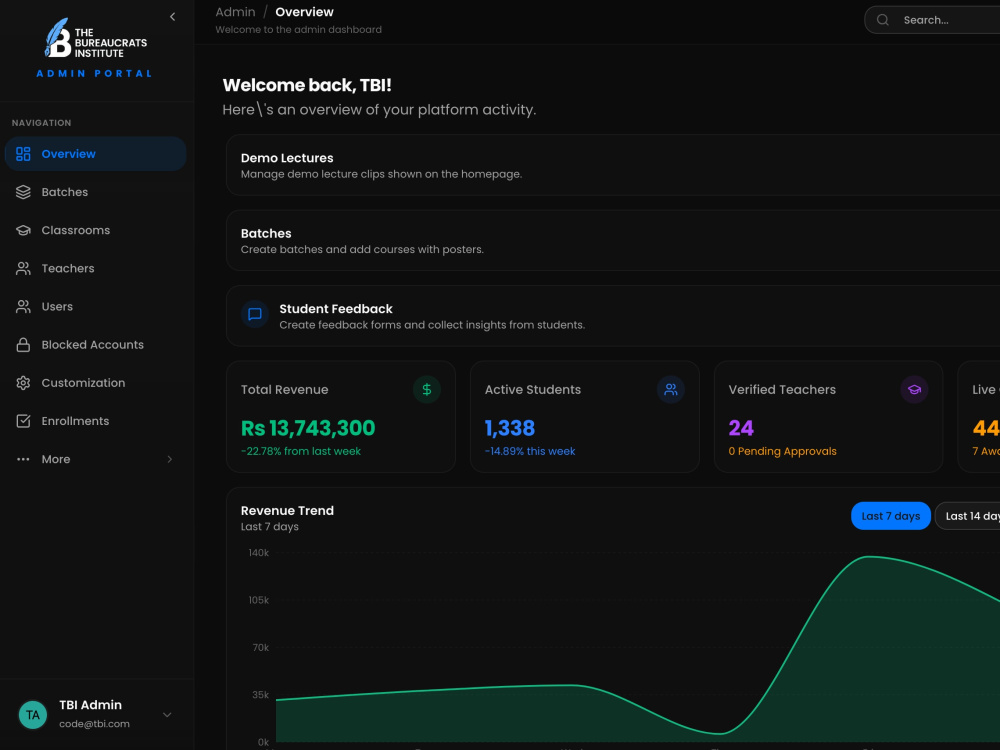Screen dimensions: 1000x750
Task: Select the Last 7 days range
Action: pyautogui.click(x=890, y=516)
